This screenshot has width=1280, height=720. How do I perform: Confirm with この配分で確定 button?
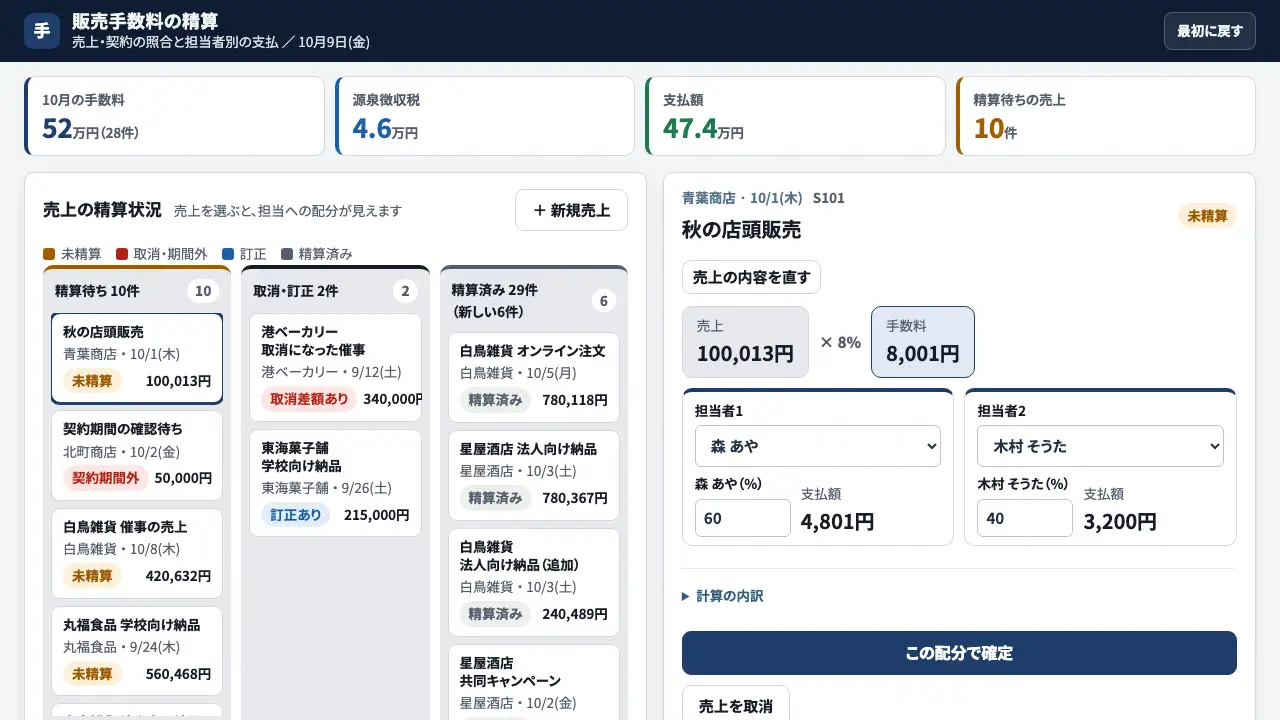point(959,653)
